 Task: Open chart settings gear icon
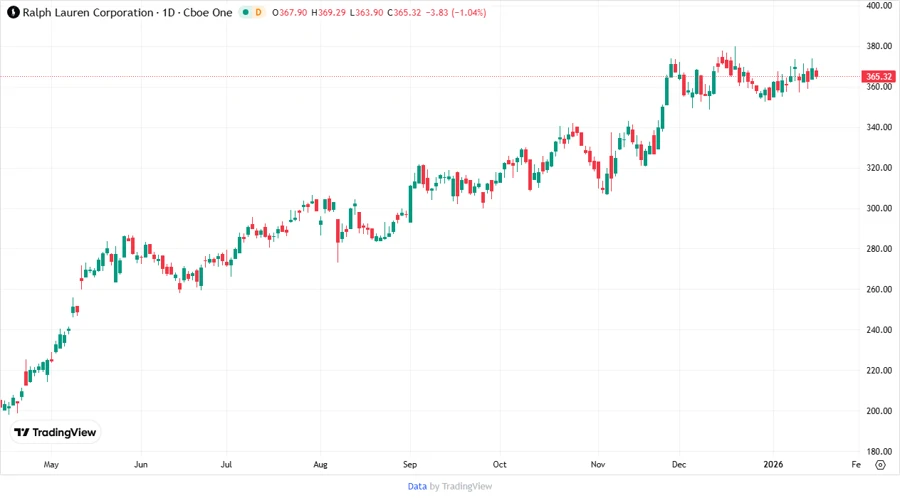pyautogui.click(x=880, y=465)
